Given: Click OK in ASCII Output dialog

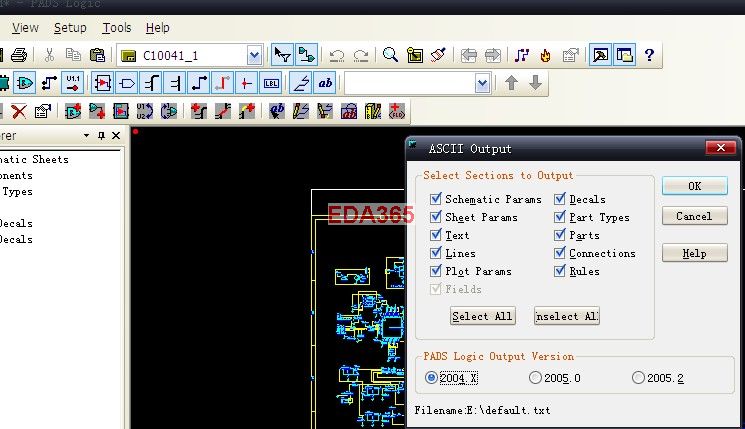Looking at the screenshot, I should tap(695, 186).
